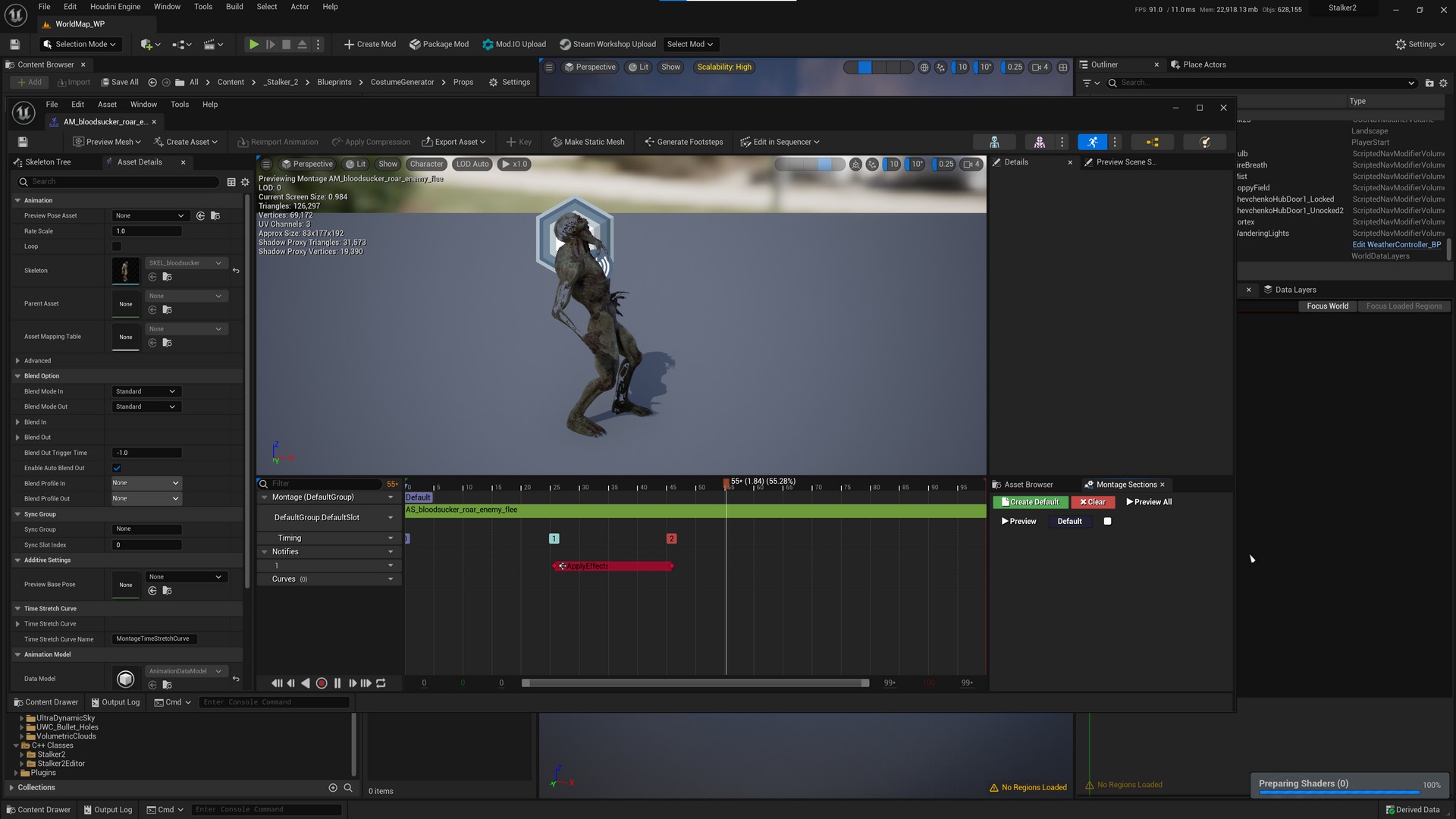Toggle scale snap value 0.25 in montage viewport
The height and width of the screenshot is (819, 1456).
pos(945,165)
